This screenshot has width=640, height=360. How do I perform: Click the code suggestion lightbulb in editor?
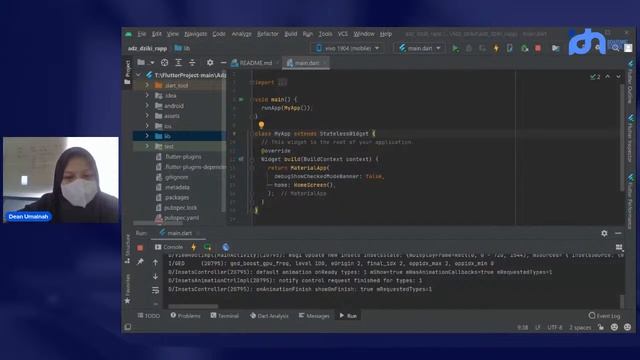(261, 125)
